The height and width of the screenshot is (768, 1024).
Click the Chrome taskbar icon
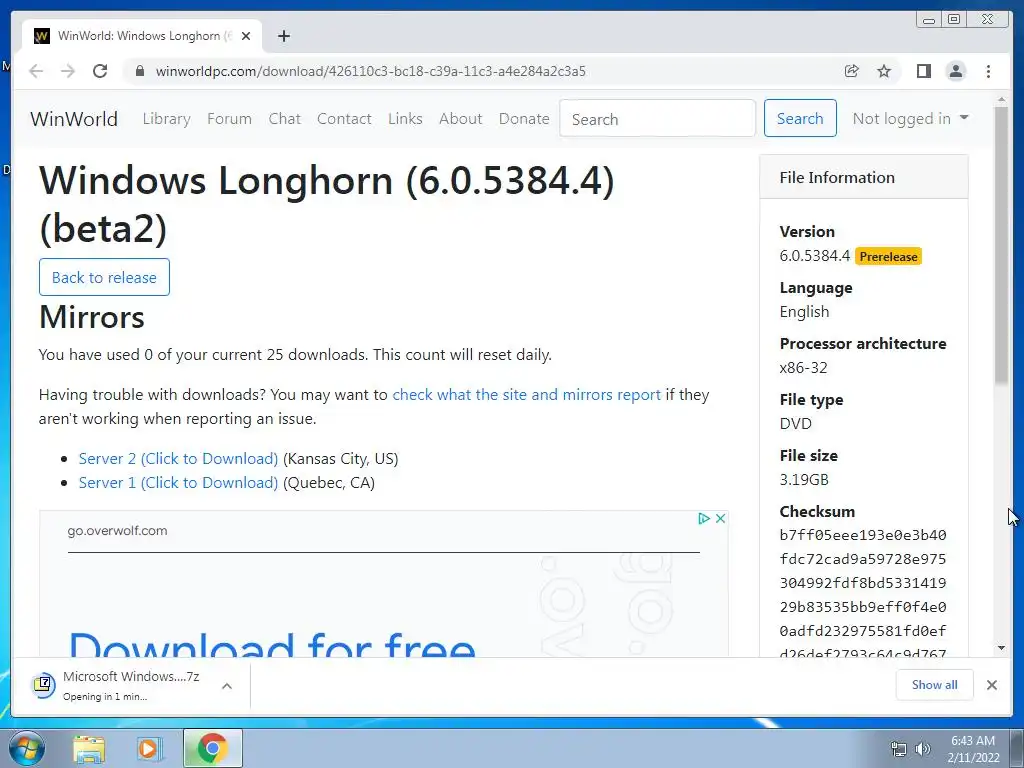pyautogui.click(x=212, y=748)
